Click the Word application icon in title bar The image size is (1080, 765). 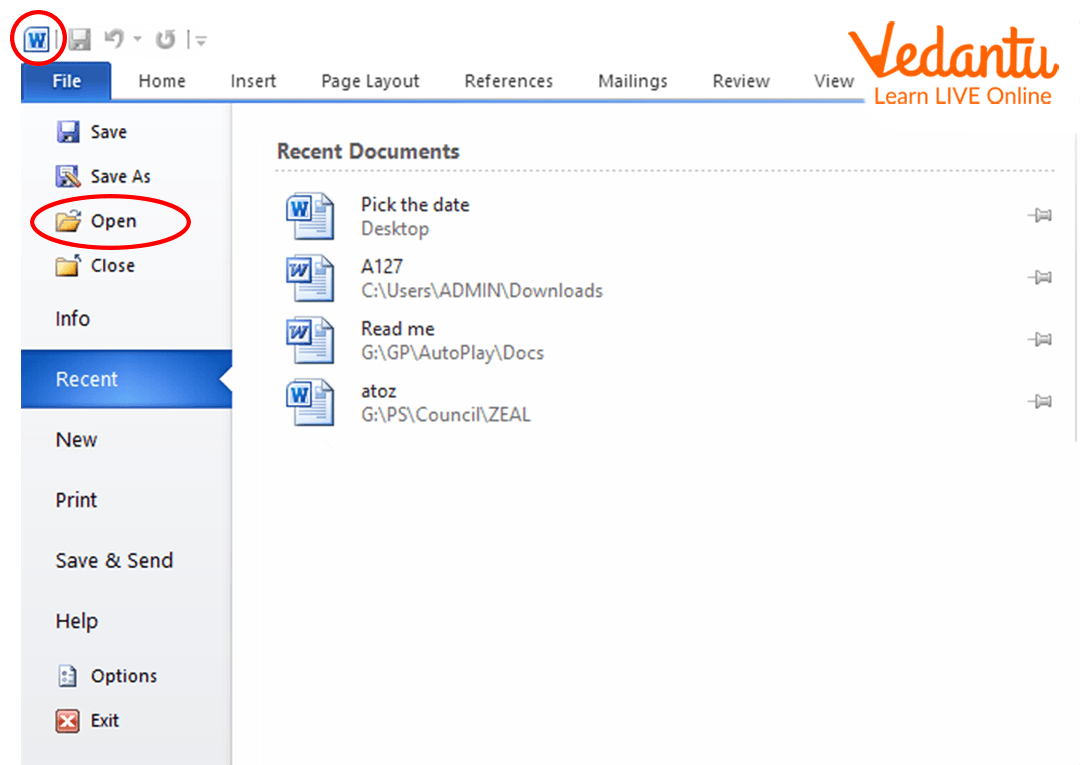[x=37, y=40]
